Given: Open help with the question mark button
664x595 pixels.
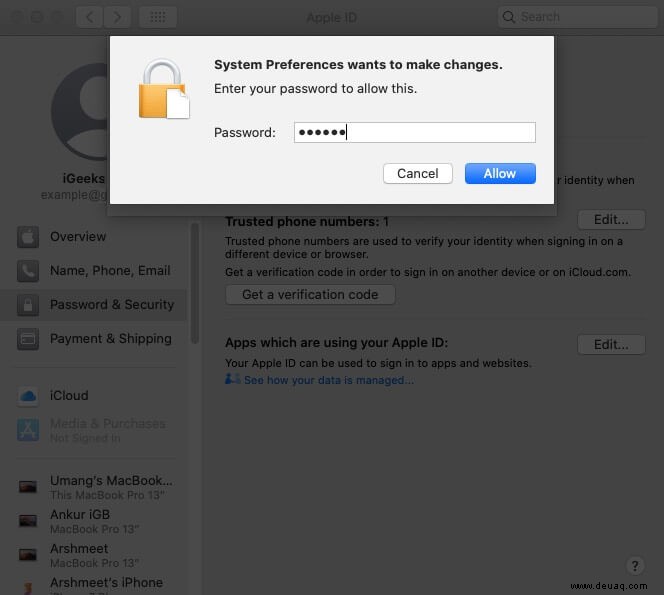Looking at the screenshot, I should tap(634, 566).
